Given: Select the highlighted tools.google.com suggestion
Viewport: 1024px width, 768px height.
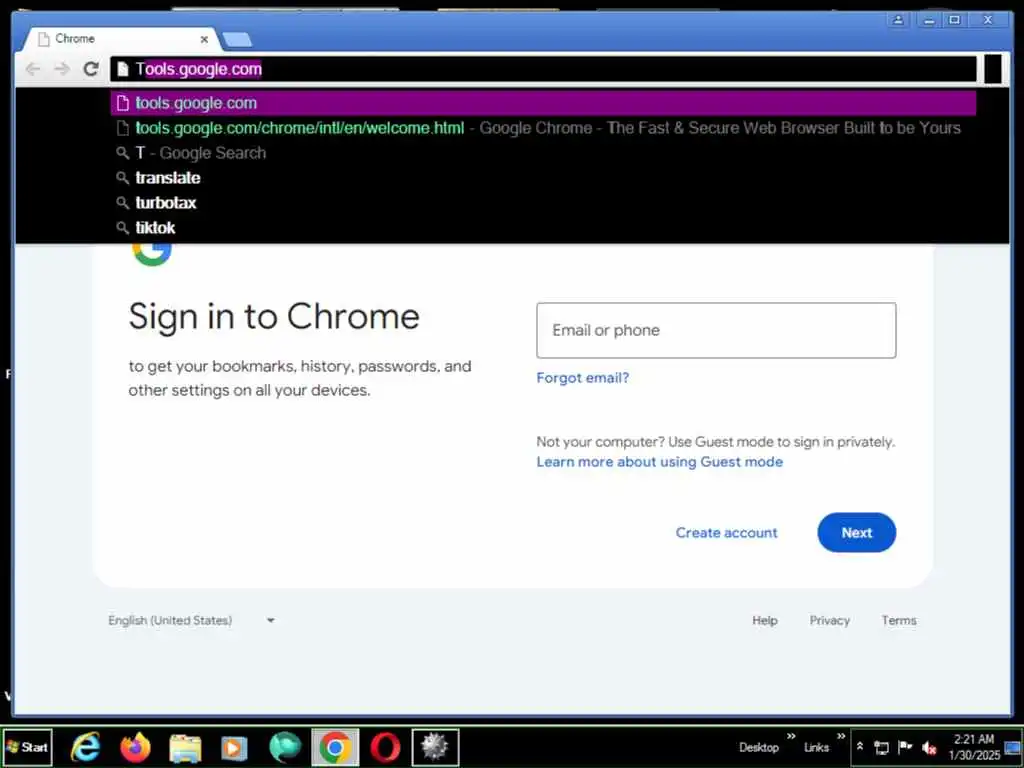Looking at the screenshot, I should click(543, 103).
